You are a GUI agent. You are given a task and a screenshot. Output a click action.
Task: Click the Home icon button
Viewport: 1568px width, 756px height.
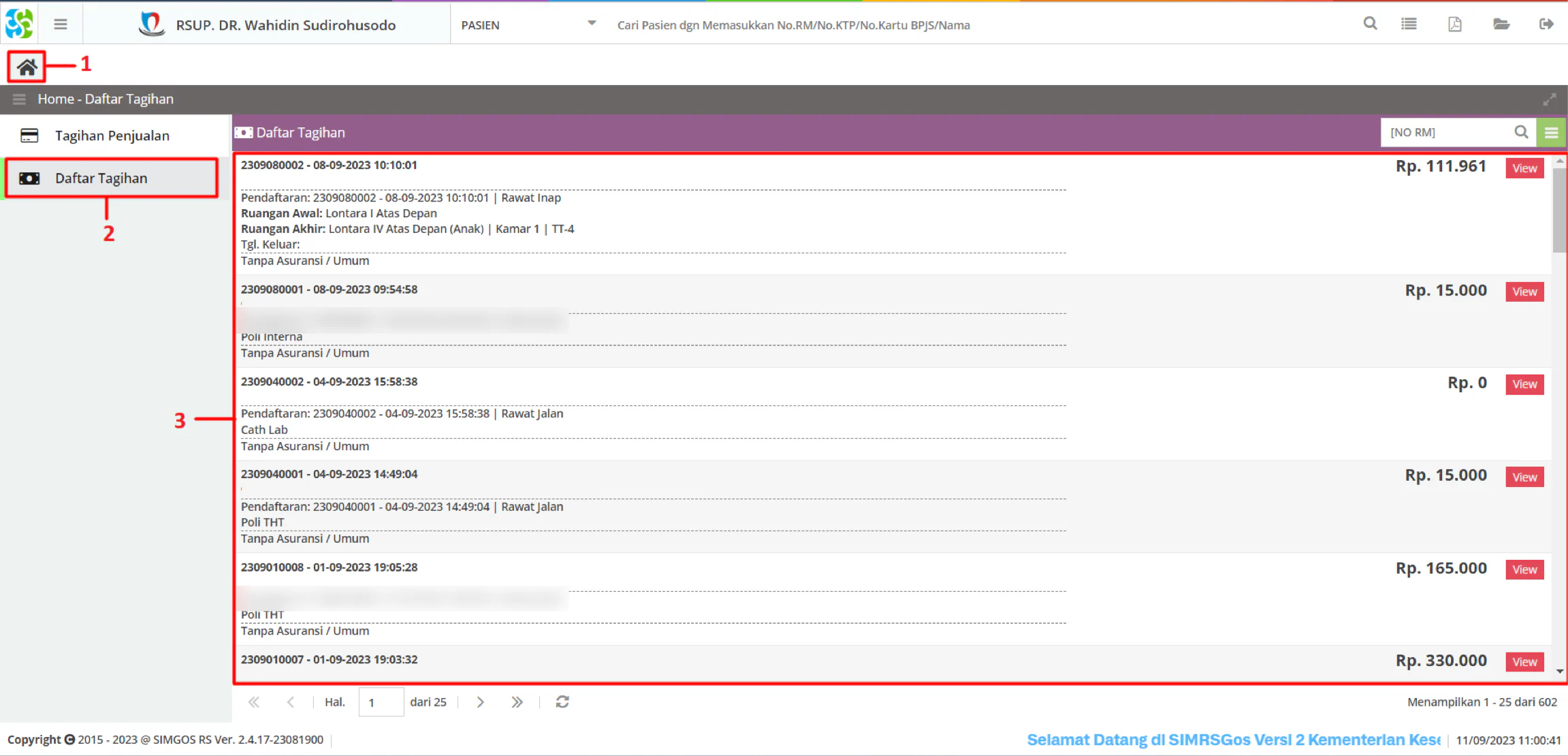pyautogui.click(x=27, y=67)
